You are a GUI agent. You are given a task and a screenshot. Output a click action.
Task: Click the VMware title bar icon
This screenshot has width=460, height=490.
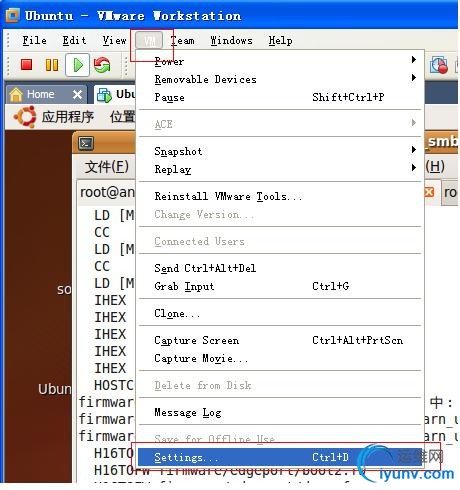pos(12,15)
